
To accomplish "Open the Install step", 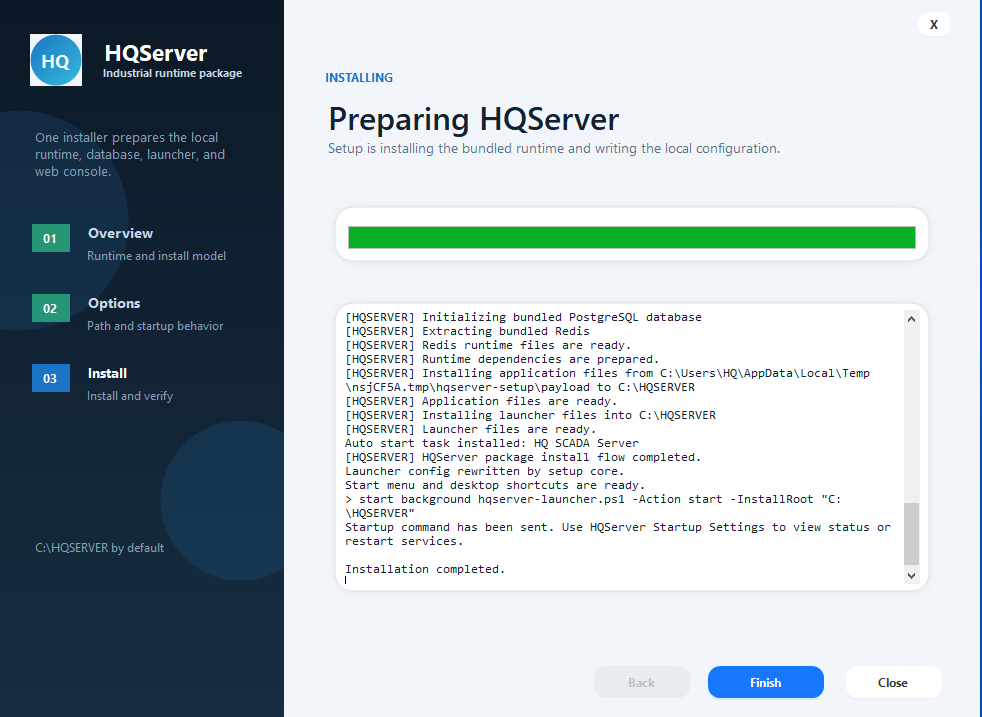I will 107,374.
